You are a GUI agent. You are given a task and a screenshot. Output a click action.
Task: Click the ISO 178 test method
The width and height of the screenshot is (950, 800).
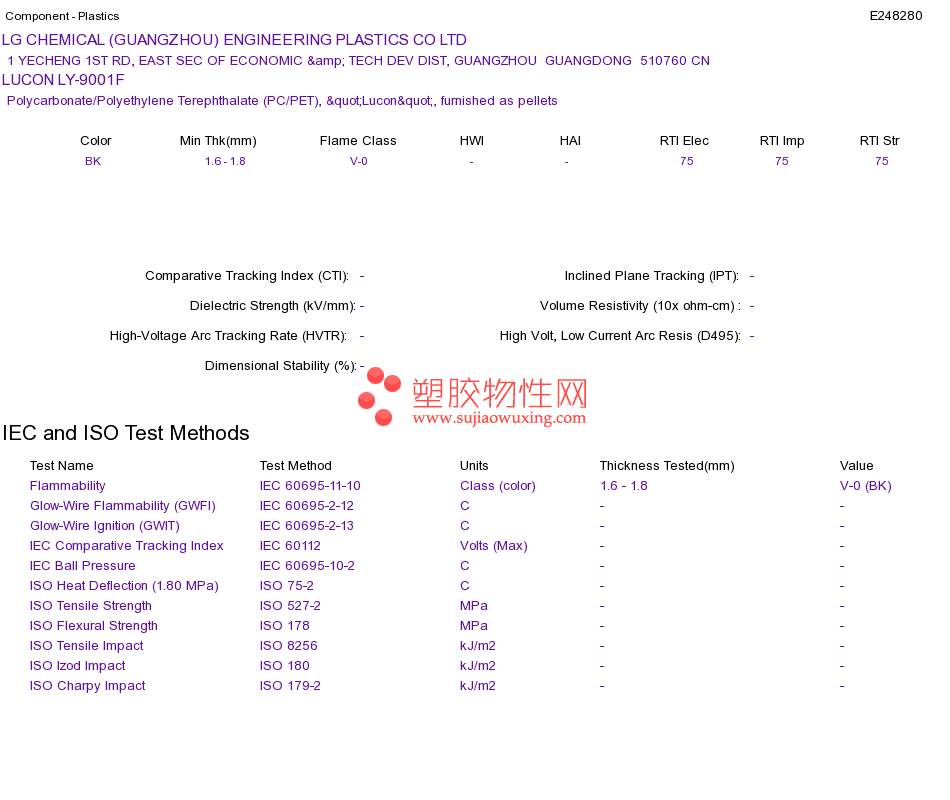tap(284, 625)
